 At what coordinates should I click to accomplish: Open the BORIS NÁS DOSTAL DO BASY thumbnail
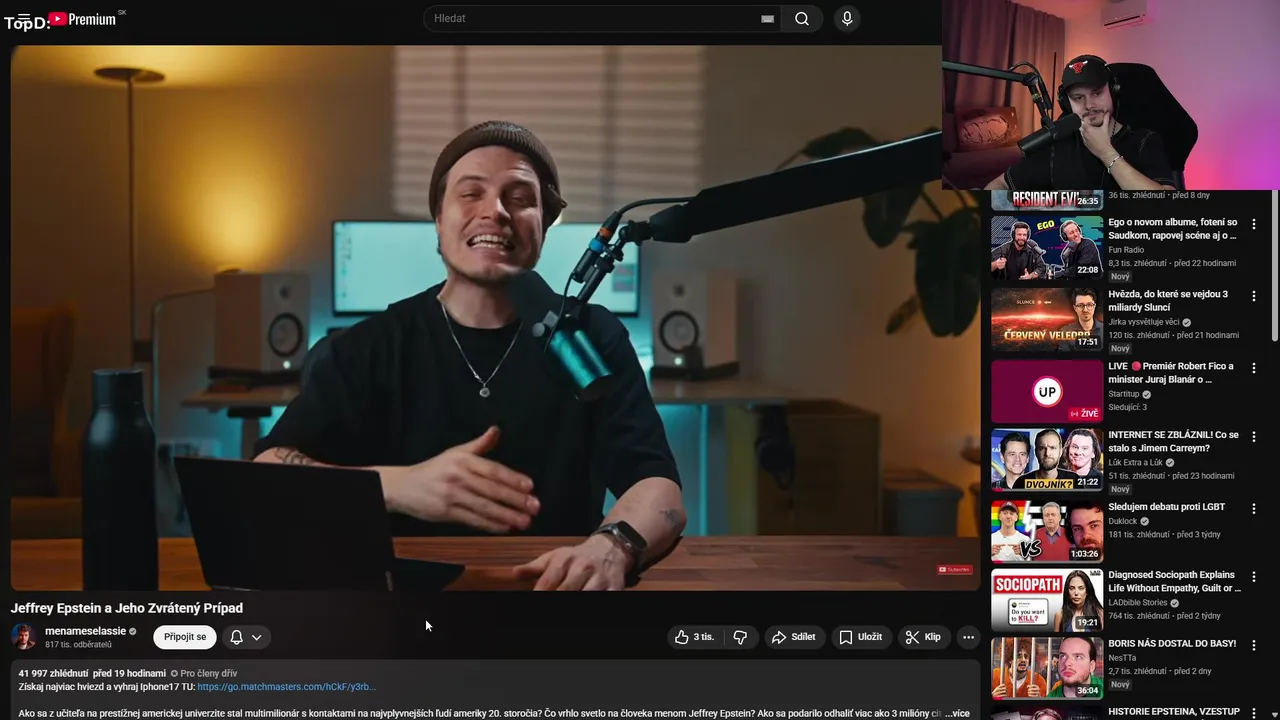coord(1047,667)
